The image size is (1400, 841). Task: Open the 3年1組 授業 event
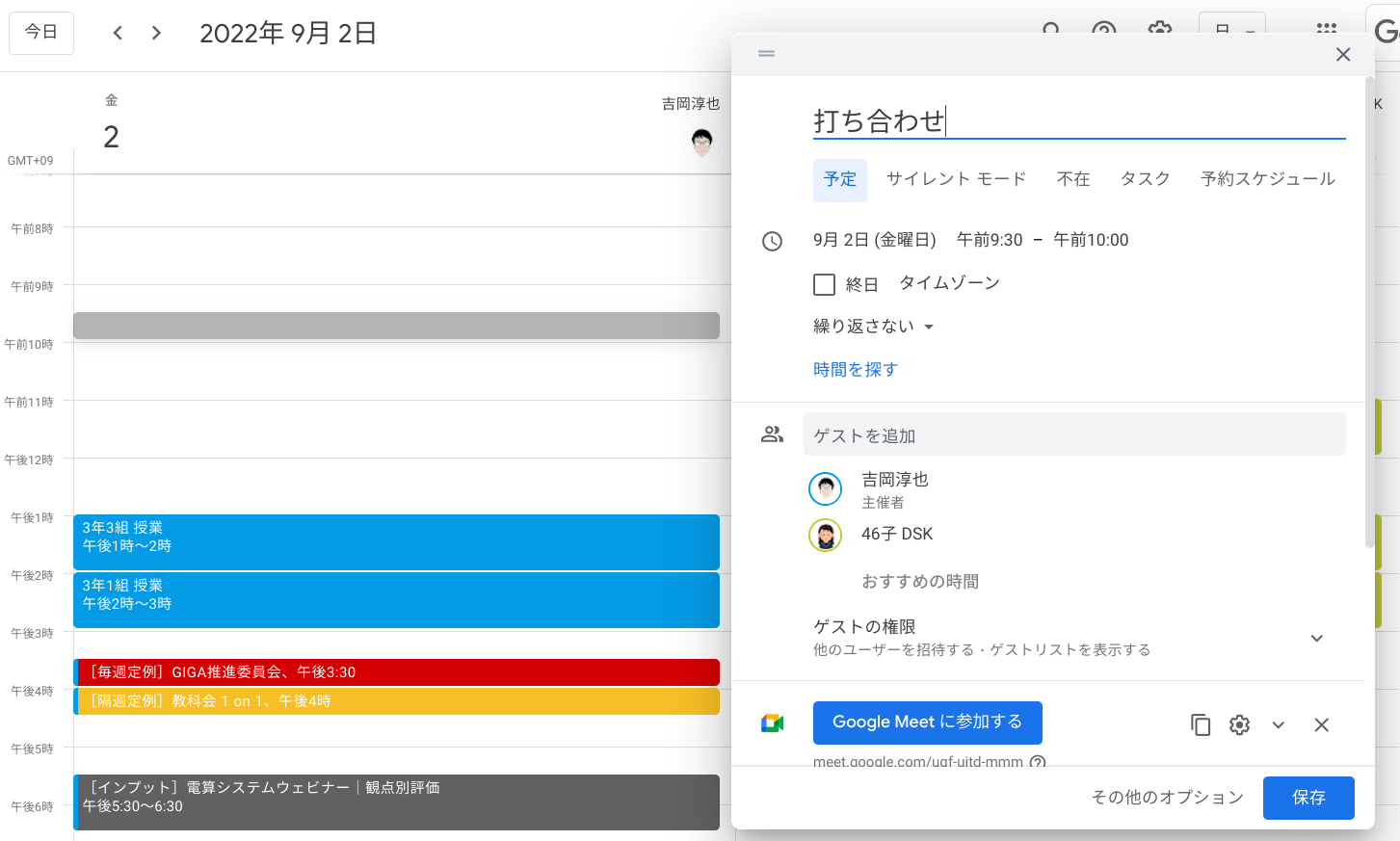tap(397, 600)
